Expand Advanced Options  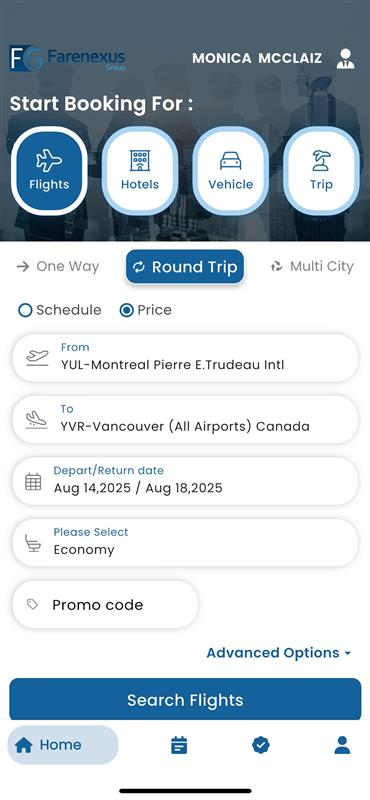pos(279,653)
